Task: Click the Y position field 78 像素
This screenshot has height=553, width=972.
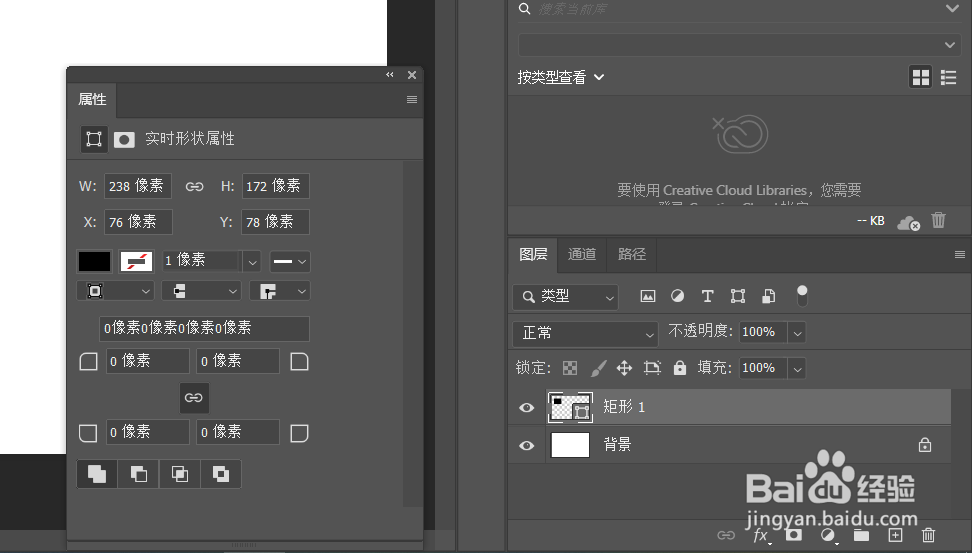Action: [275, 222]
